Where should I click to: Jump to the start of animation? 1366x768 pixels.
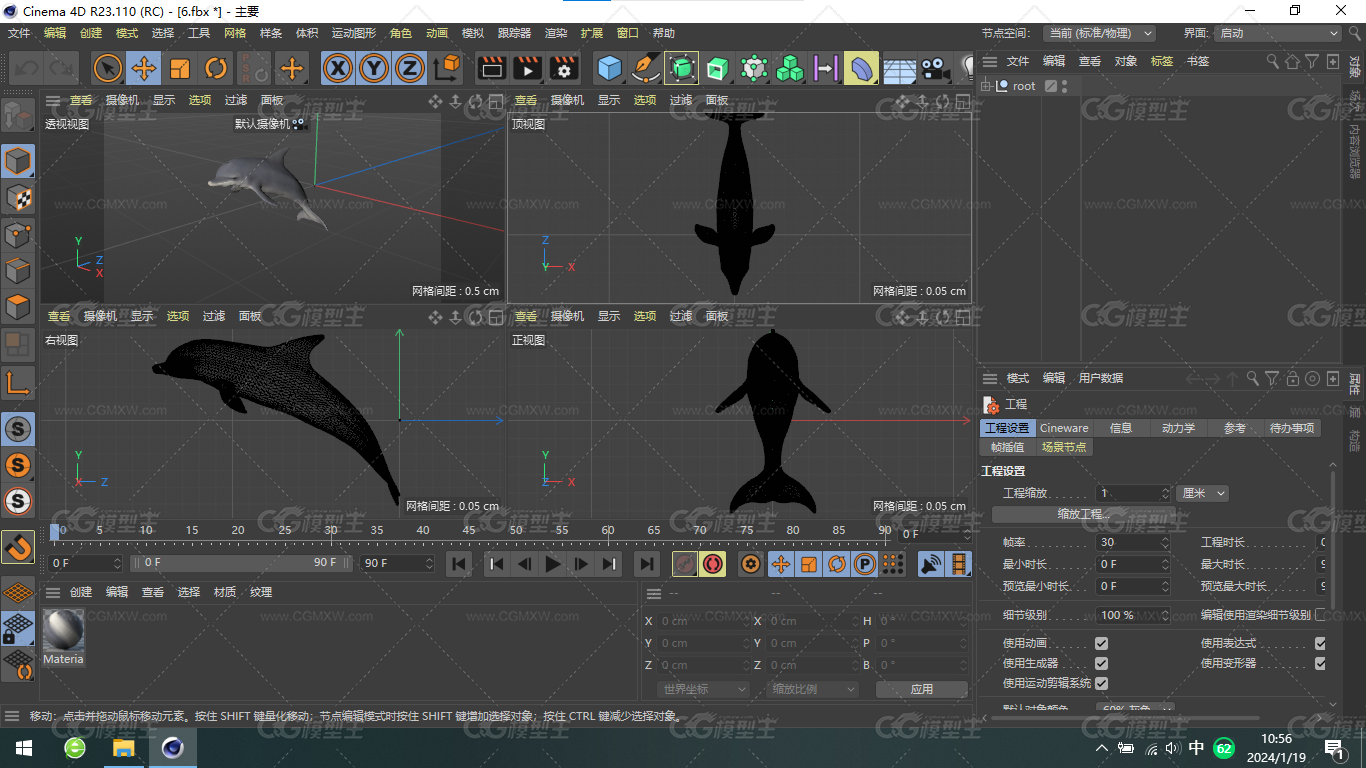[459, 564]
